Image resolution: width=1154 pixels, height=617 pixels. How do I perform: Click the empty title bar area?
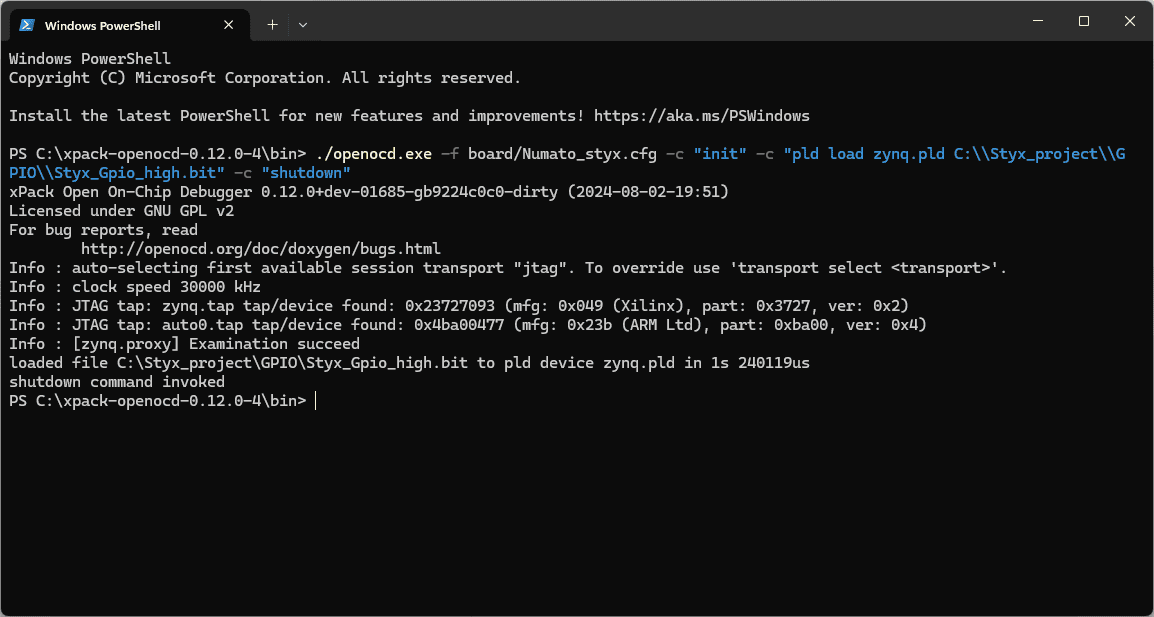pos(650,21)
